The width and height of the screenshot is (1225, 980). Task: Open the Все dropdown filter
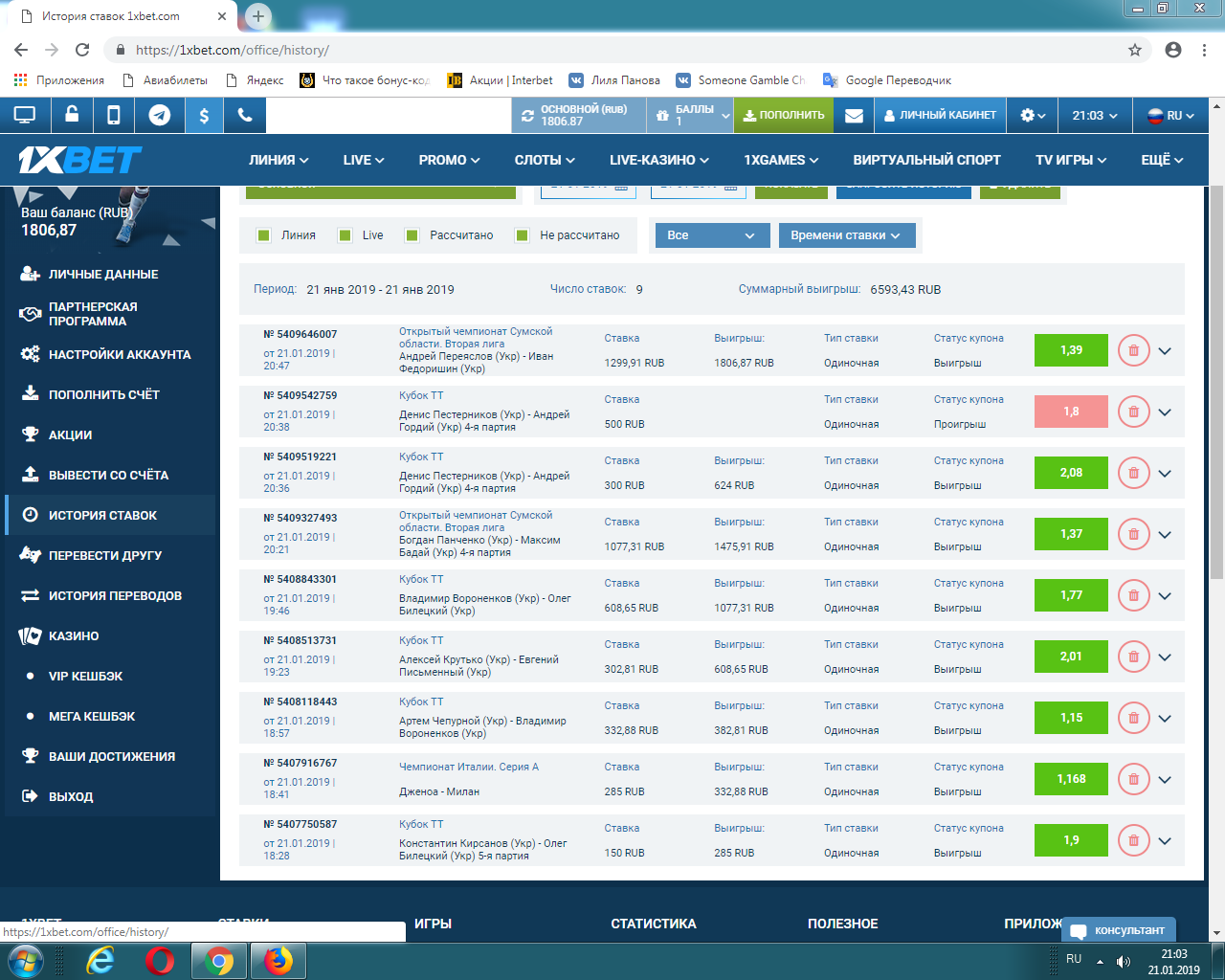pyautogui.click(x=711, y=235)
